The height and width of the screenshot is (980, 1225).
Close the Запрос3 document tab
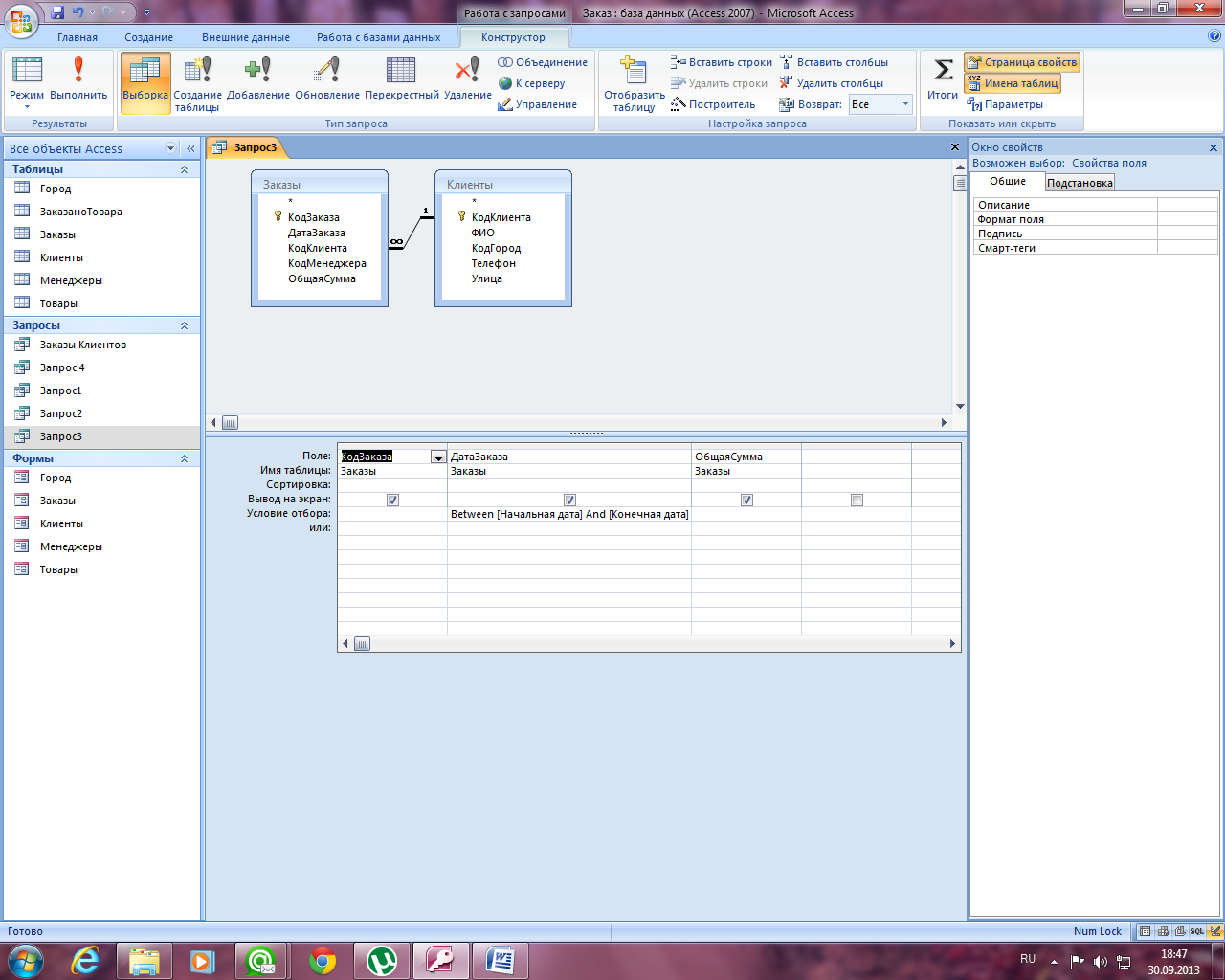(954, 147)
